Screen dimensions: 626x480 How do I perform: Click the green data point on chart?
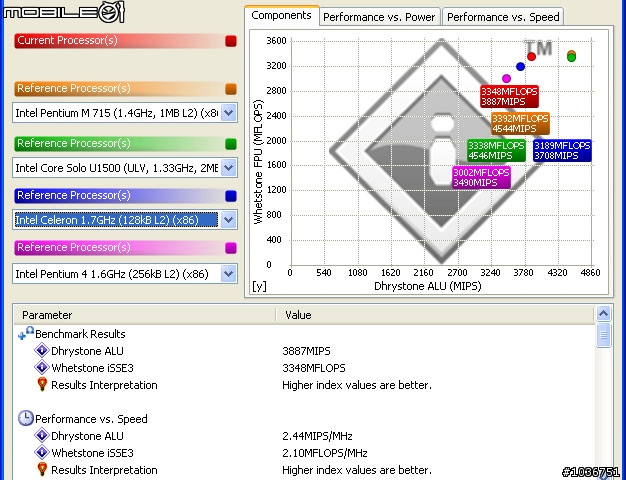pyautogui.click(x=571, y=57)
